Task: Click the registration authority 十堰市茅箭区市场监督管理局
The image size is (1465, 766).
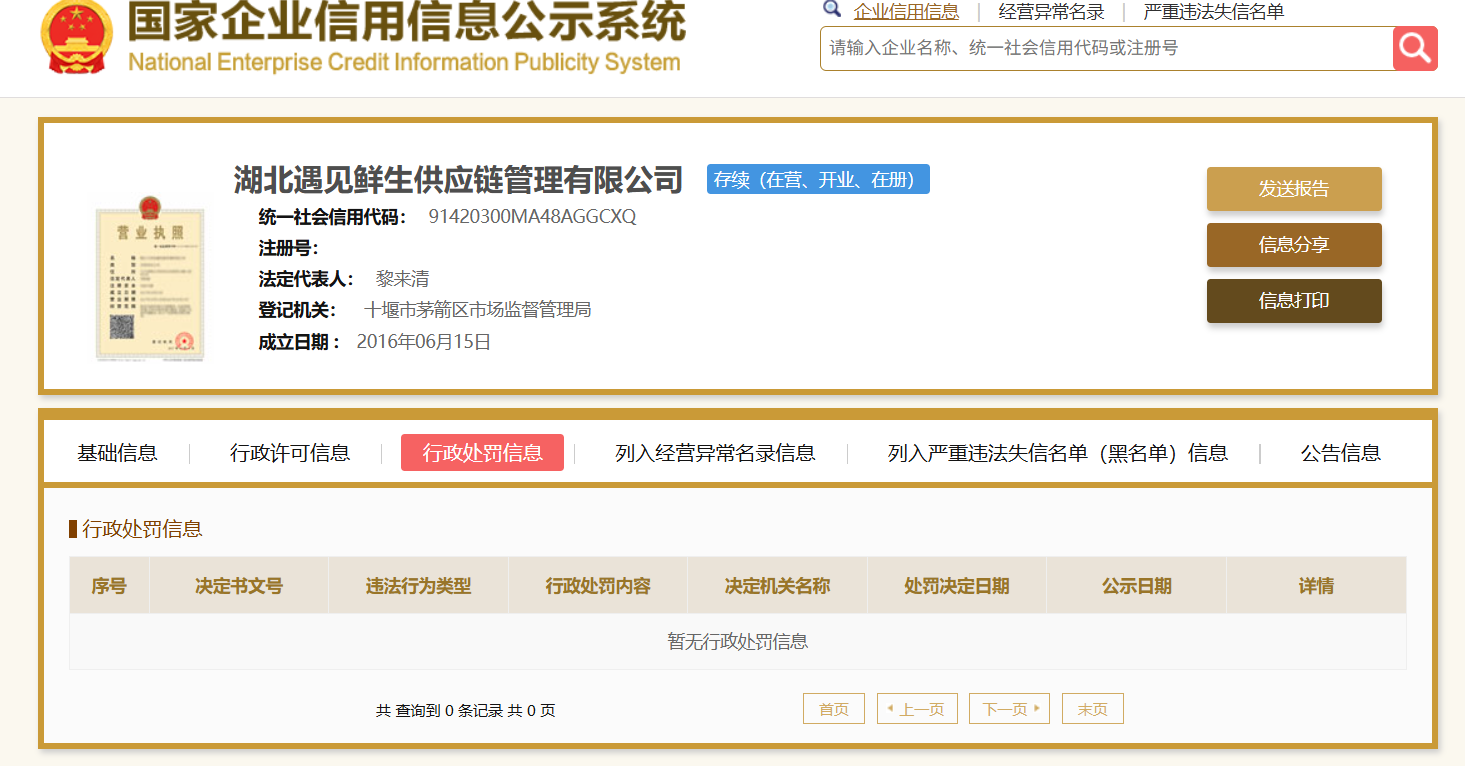Action: click(x=478, y=310)
